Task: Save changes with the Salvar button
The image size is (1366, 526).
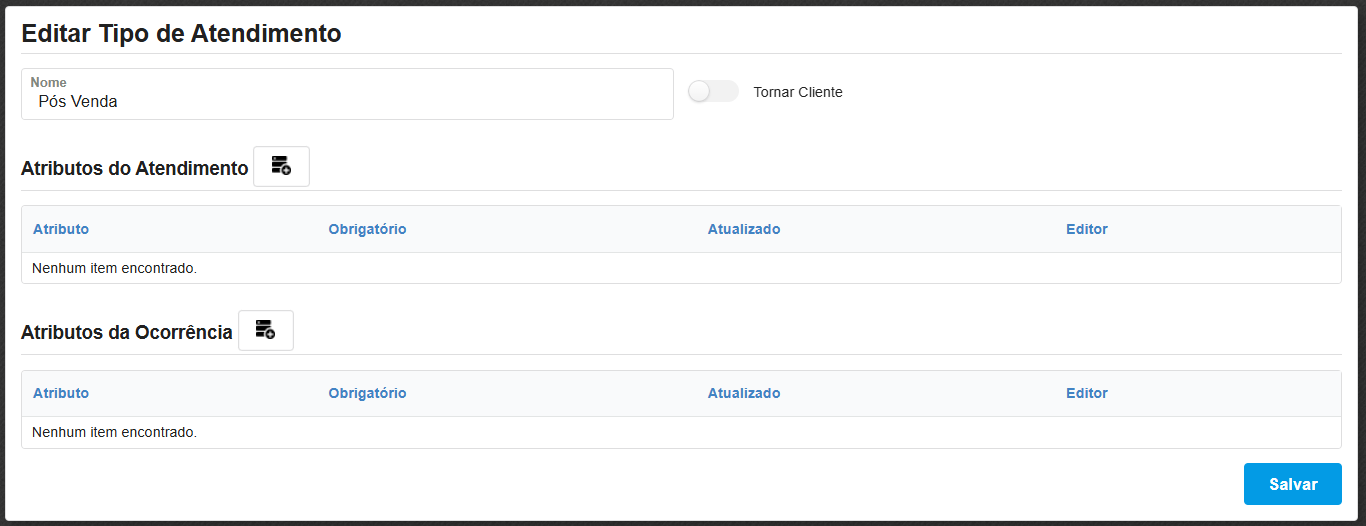Action: (x=1292, y=484)
